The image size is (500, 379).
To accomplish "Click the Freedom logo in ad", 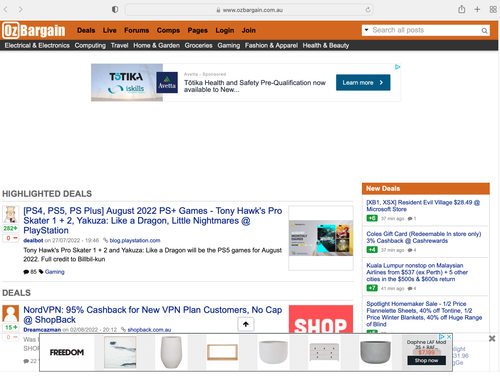I will [x=67, y=352].
